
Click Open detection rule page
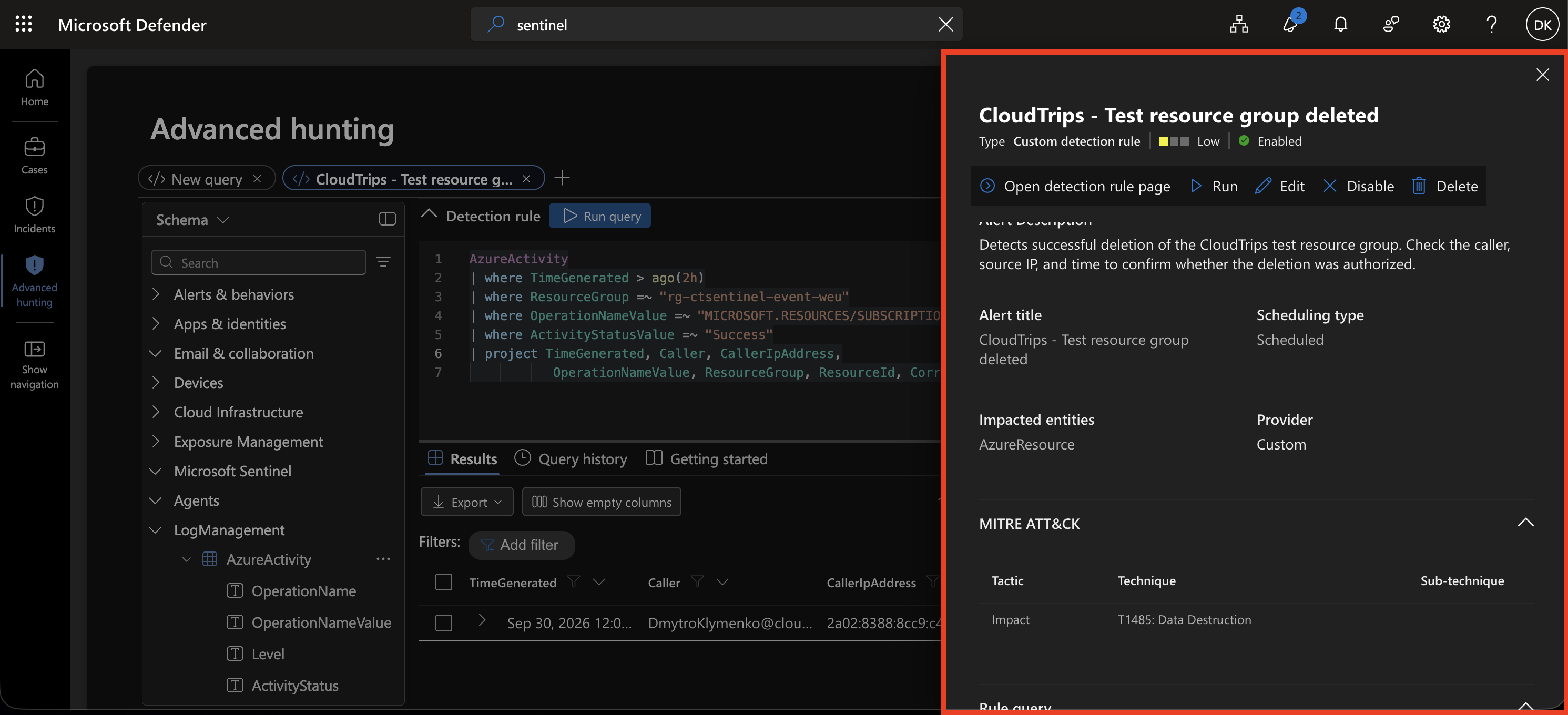(1075, 186)
